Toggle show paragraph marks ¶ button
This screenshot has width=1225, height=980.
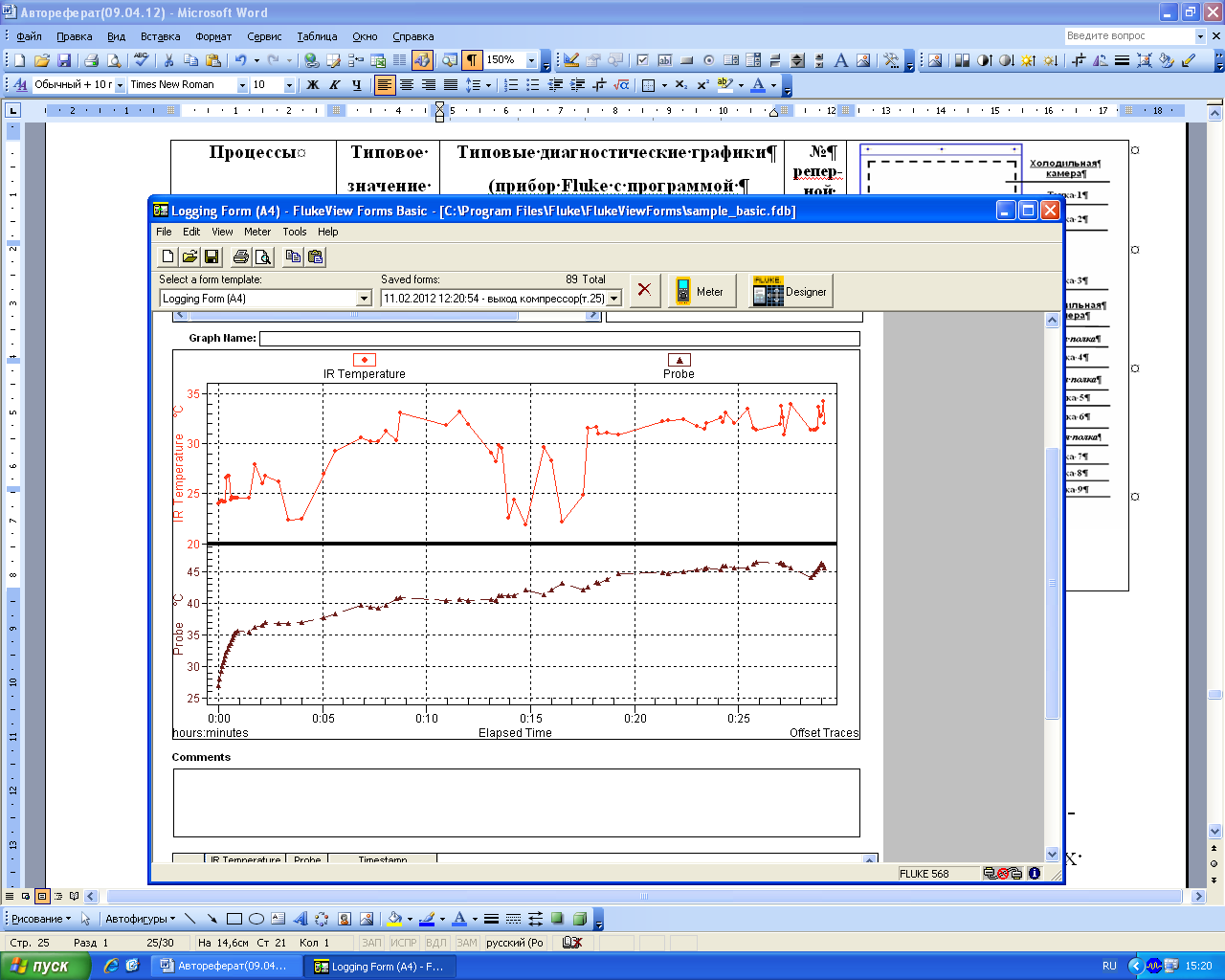click(472, 60)
